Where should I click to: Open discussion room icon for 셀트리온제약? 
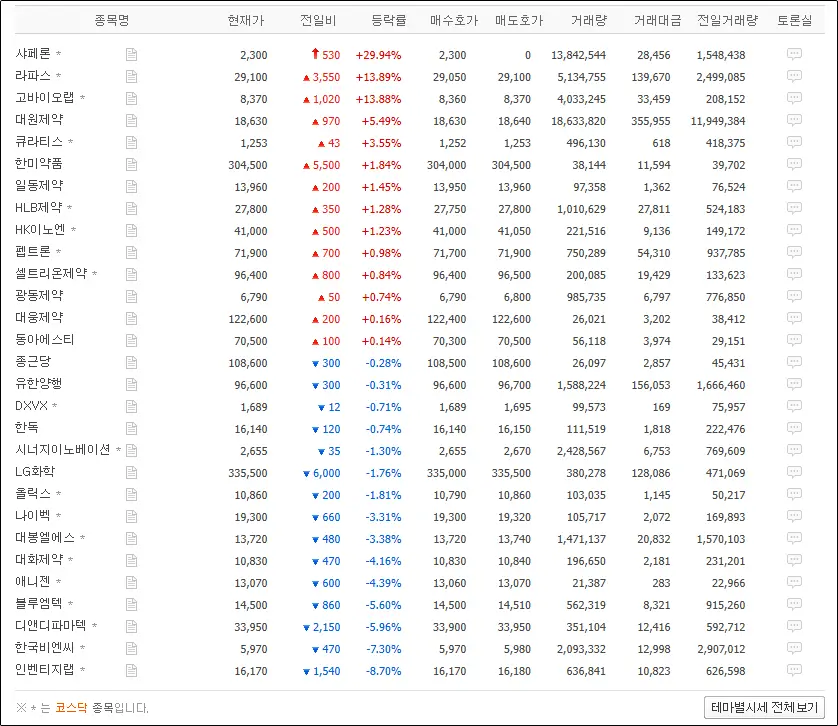794,274
